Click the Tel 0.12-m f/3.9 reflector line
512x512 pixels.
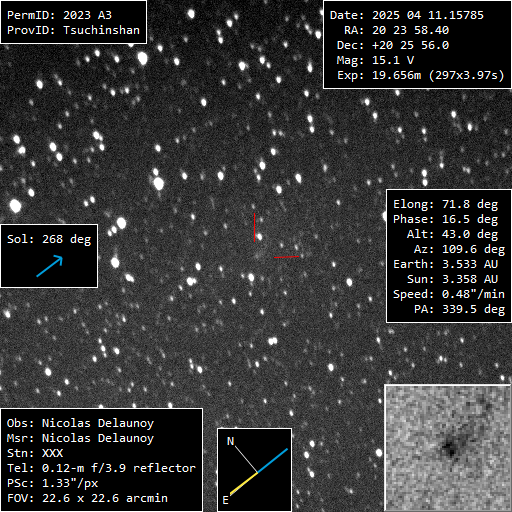[101, 468]
